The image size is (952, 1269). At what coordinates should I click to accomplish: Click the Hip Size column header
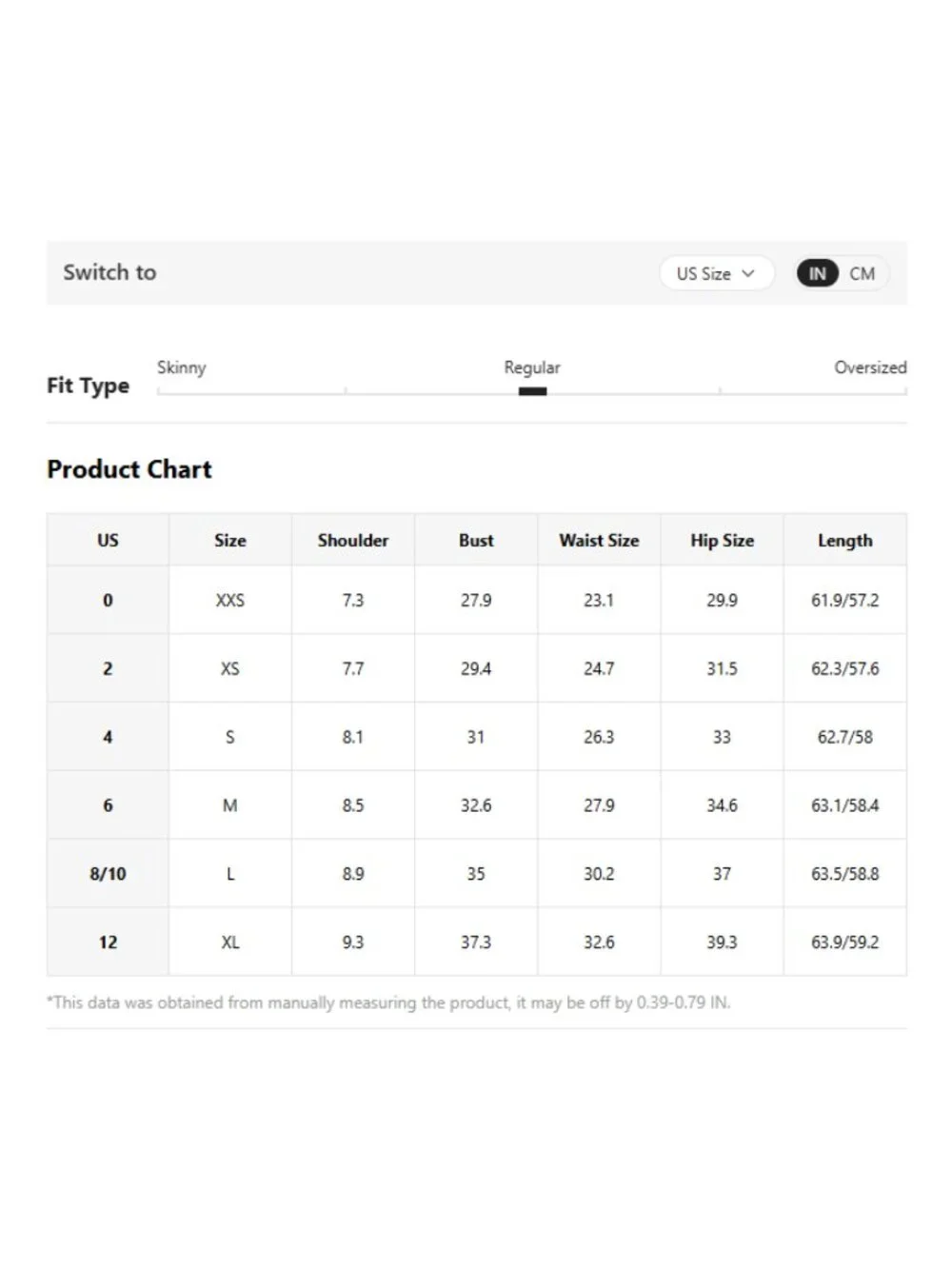(x=722, y=540)
